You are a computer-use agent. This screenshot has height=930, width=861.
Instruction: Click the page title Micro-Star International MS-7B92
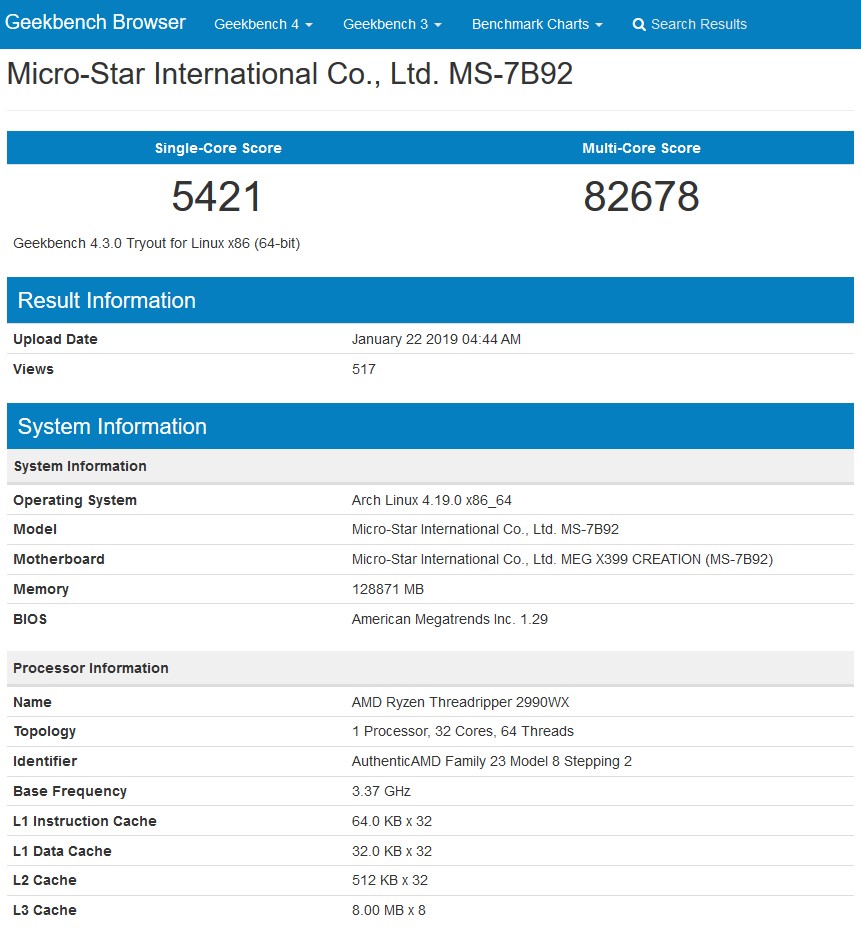click(x=289, y=74)
